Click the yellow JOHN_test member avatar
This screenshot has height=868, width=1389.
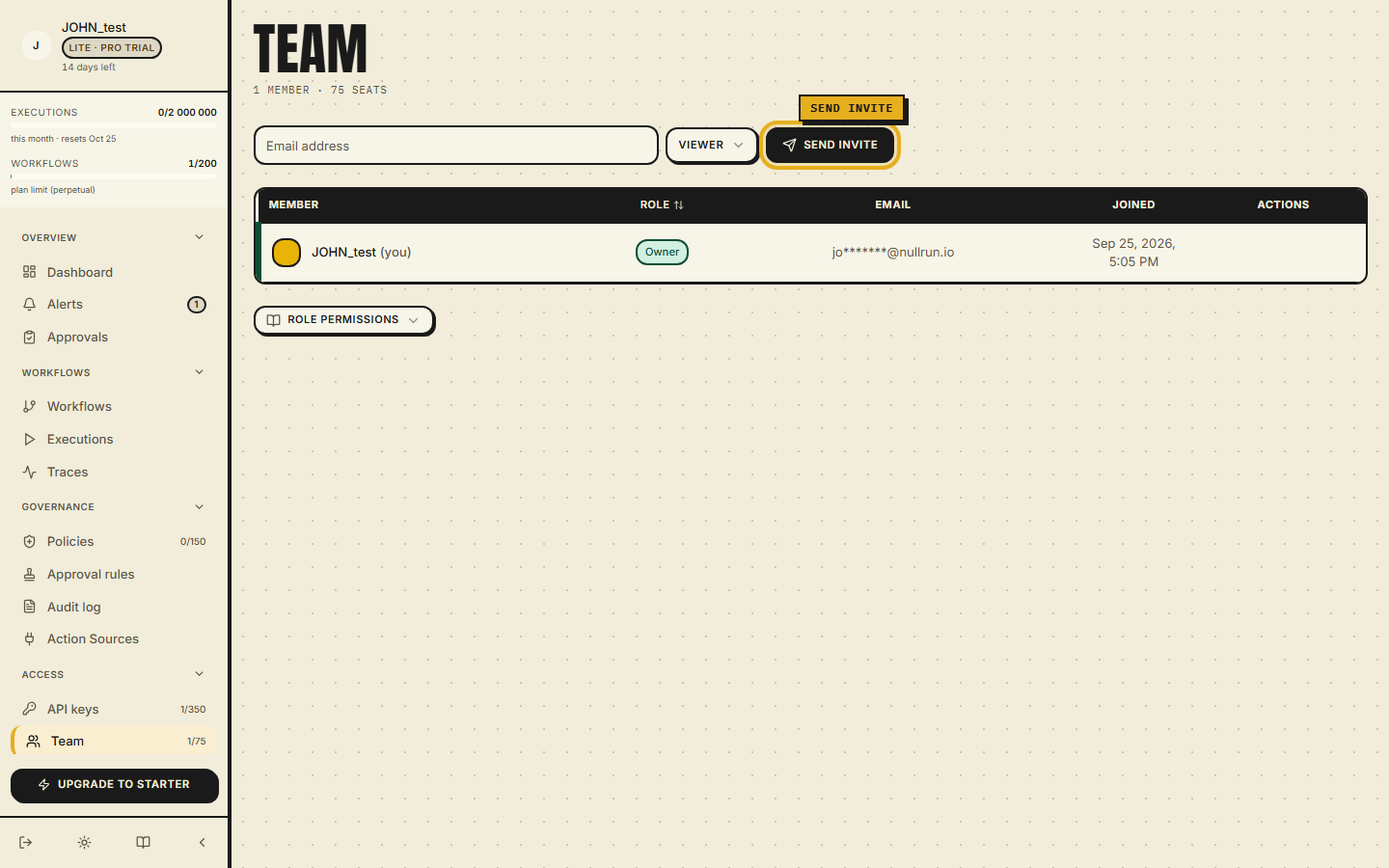[x=286, y=253]
